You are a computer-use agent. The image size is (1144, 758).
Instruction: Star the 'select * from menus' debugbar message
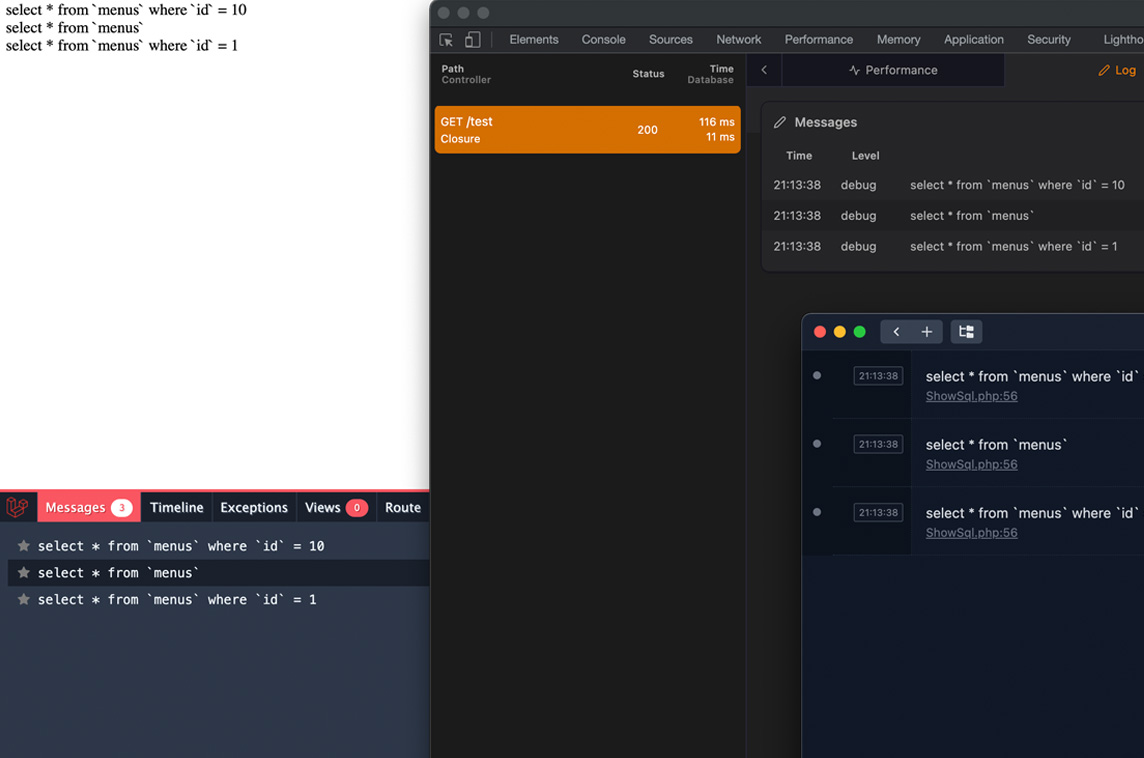coord(23,573)
